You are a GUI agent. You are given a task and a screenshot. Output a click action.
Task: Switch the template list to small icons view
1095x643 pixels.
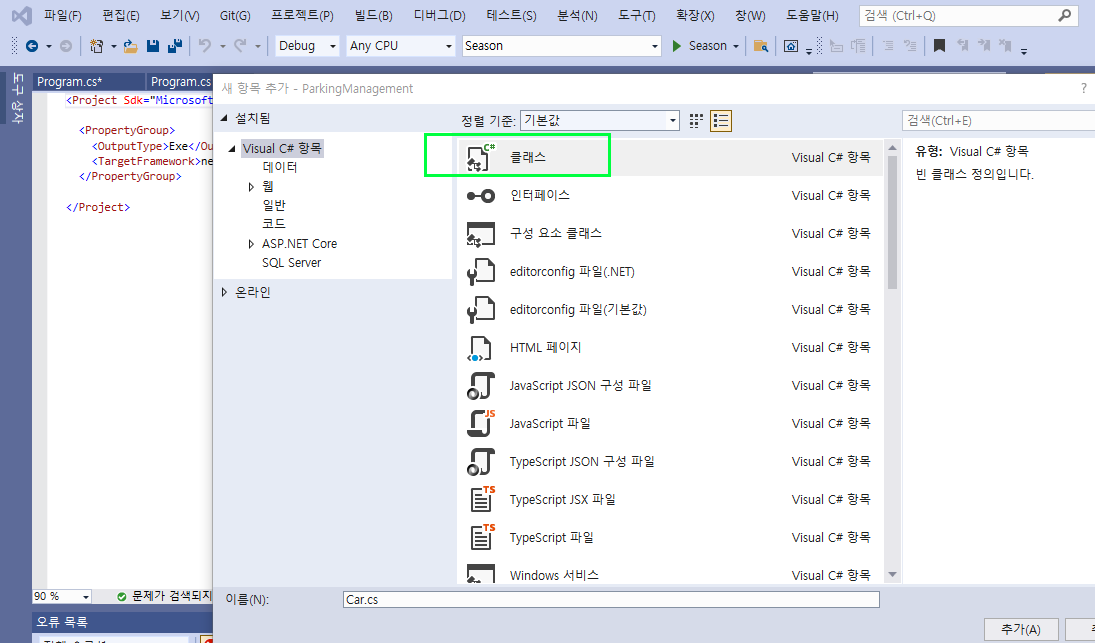696,121
